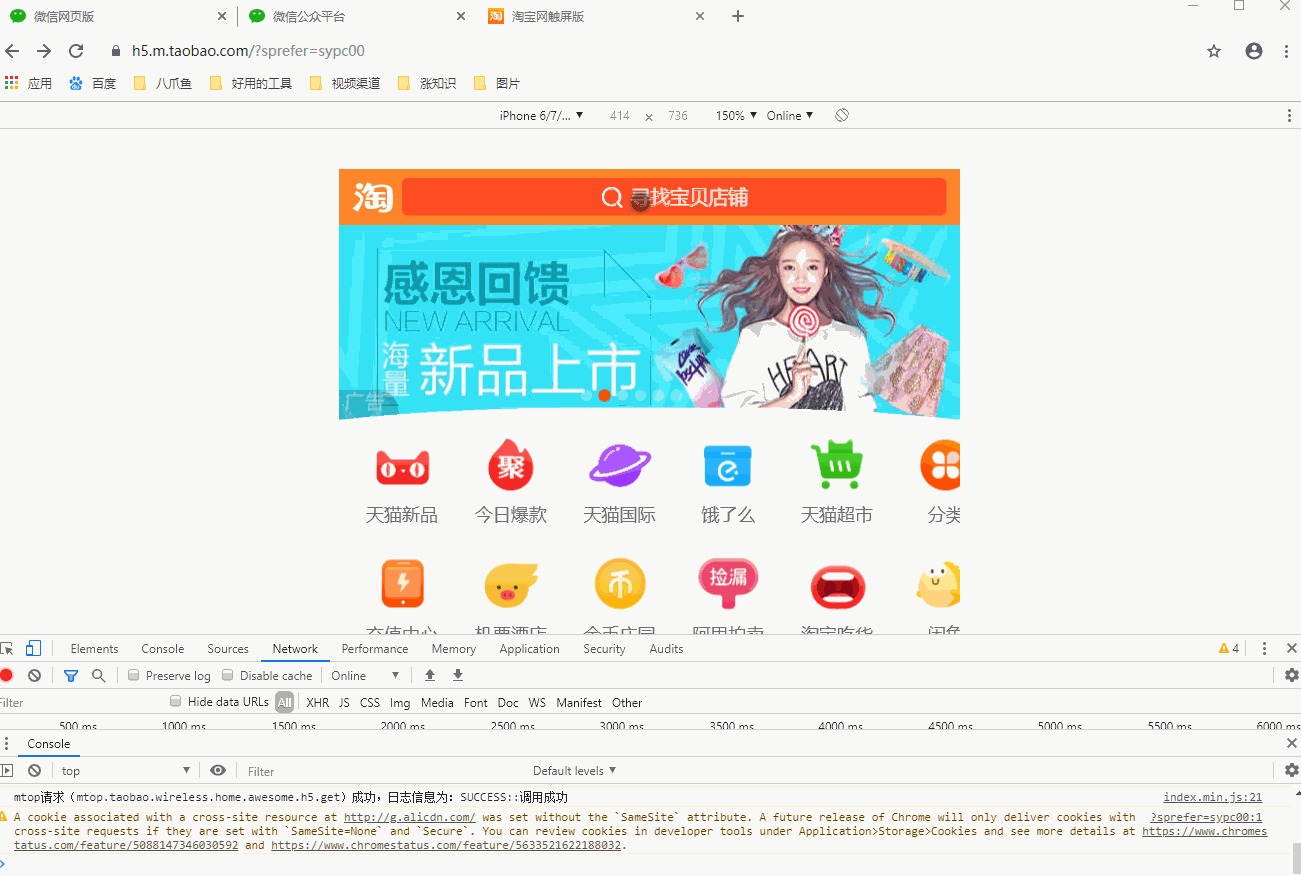
Task: Open the 充值中心 lightning icon
Action: coord(402,584)
